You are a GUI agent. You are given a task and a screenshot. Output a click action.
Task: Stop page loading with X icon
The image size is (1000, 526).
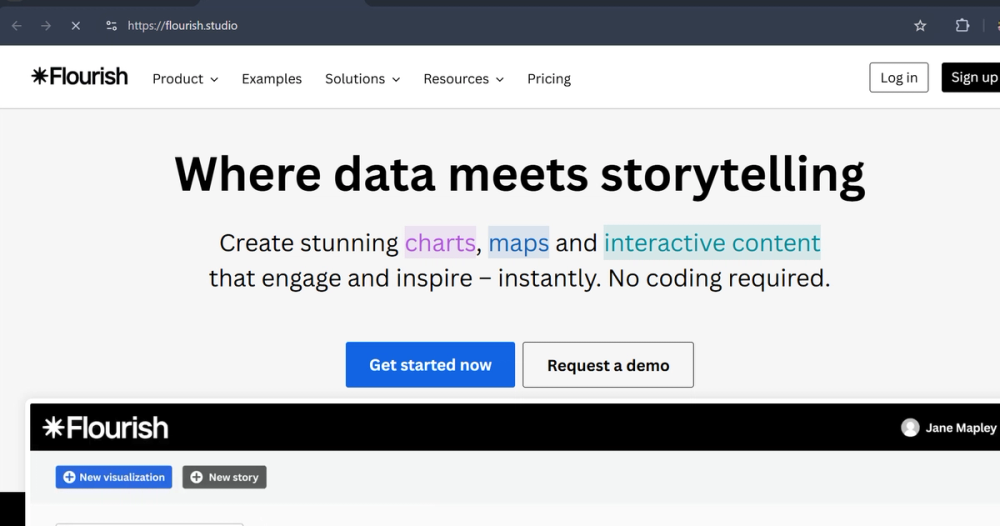pos(75,26)
